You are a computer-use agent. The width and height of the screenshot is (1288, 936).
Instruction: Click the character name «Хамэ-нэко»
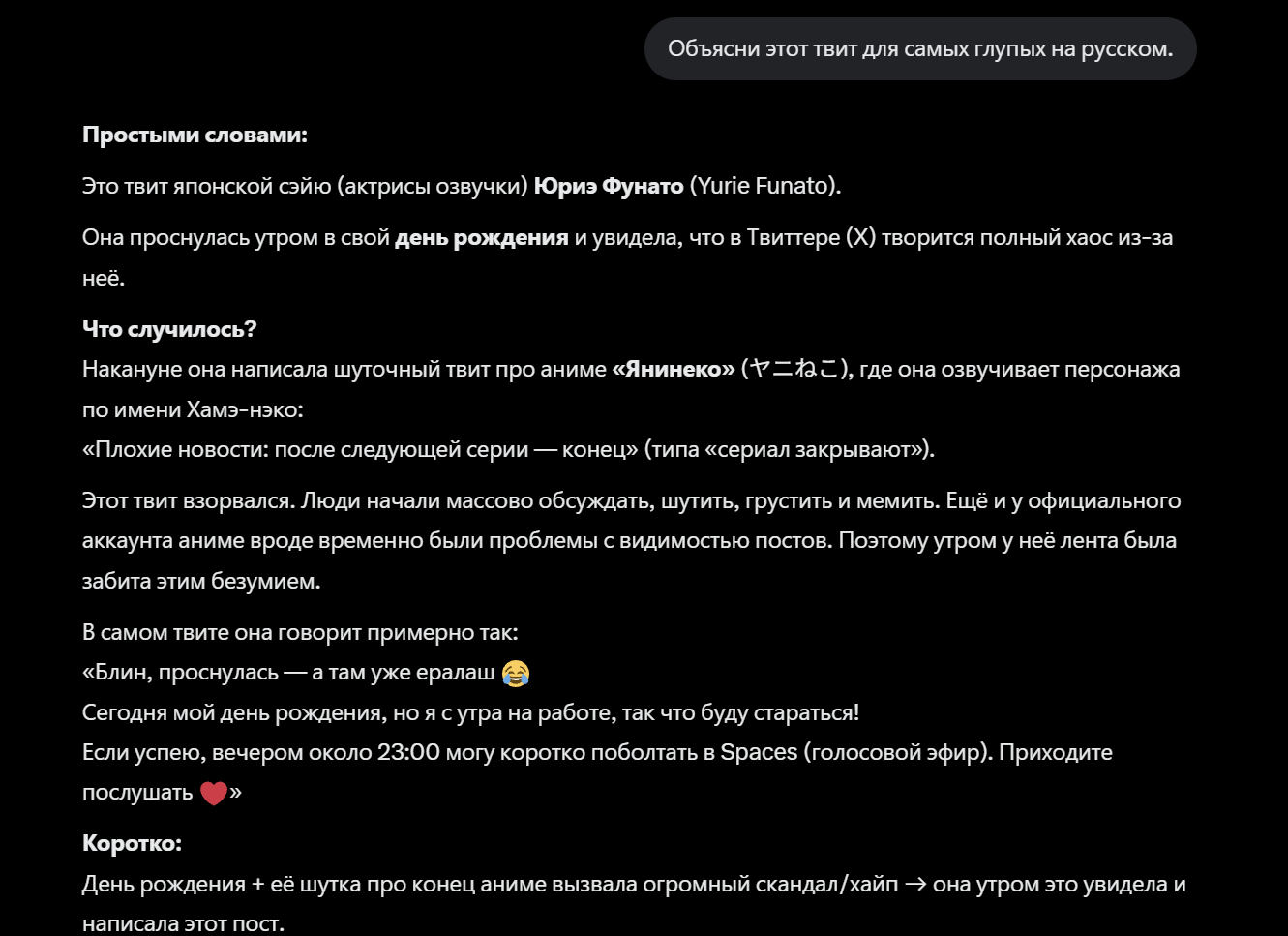pos(242,409)
